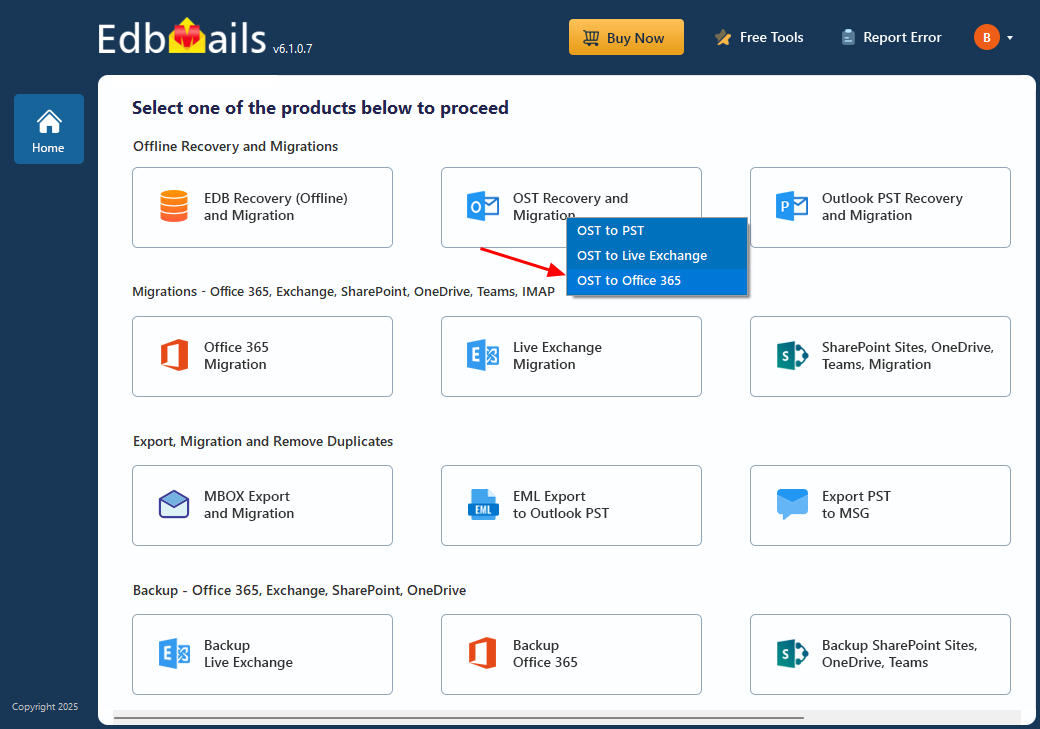
Task: Open MBOX Export and Migration
Action: [262, 505]
